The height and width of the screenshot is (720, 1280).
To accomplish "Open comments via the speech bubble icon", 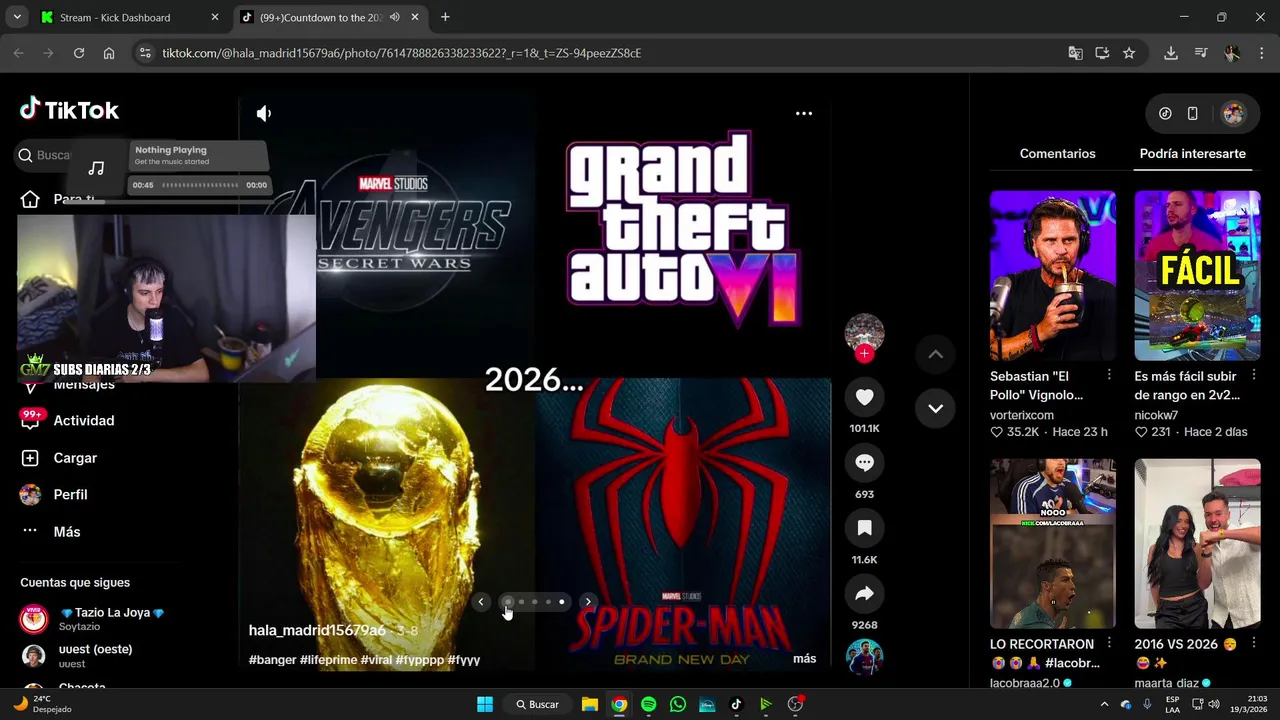I will click(865, 462).
